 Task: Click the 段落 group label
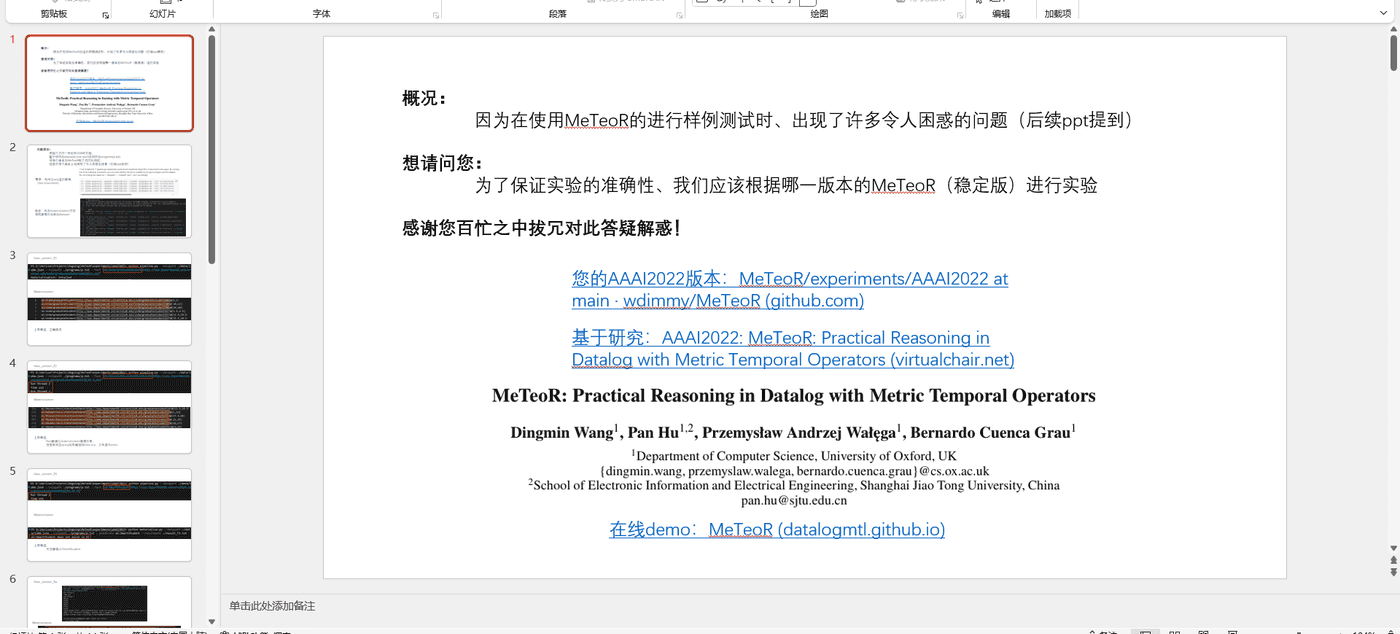558,14
